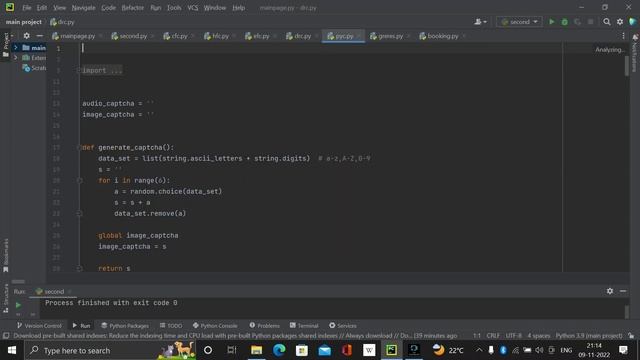Open Mail app from taskbar
This screenshot has height=360, width=640.
click(x=324, y=350)
